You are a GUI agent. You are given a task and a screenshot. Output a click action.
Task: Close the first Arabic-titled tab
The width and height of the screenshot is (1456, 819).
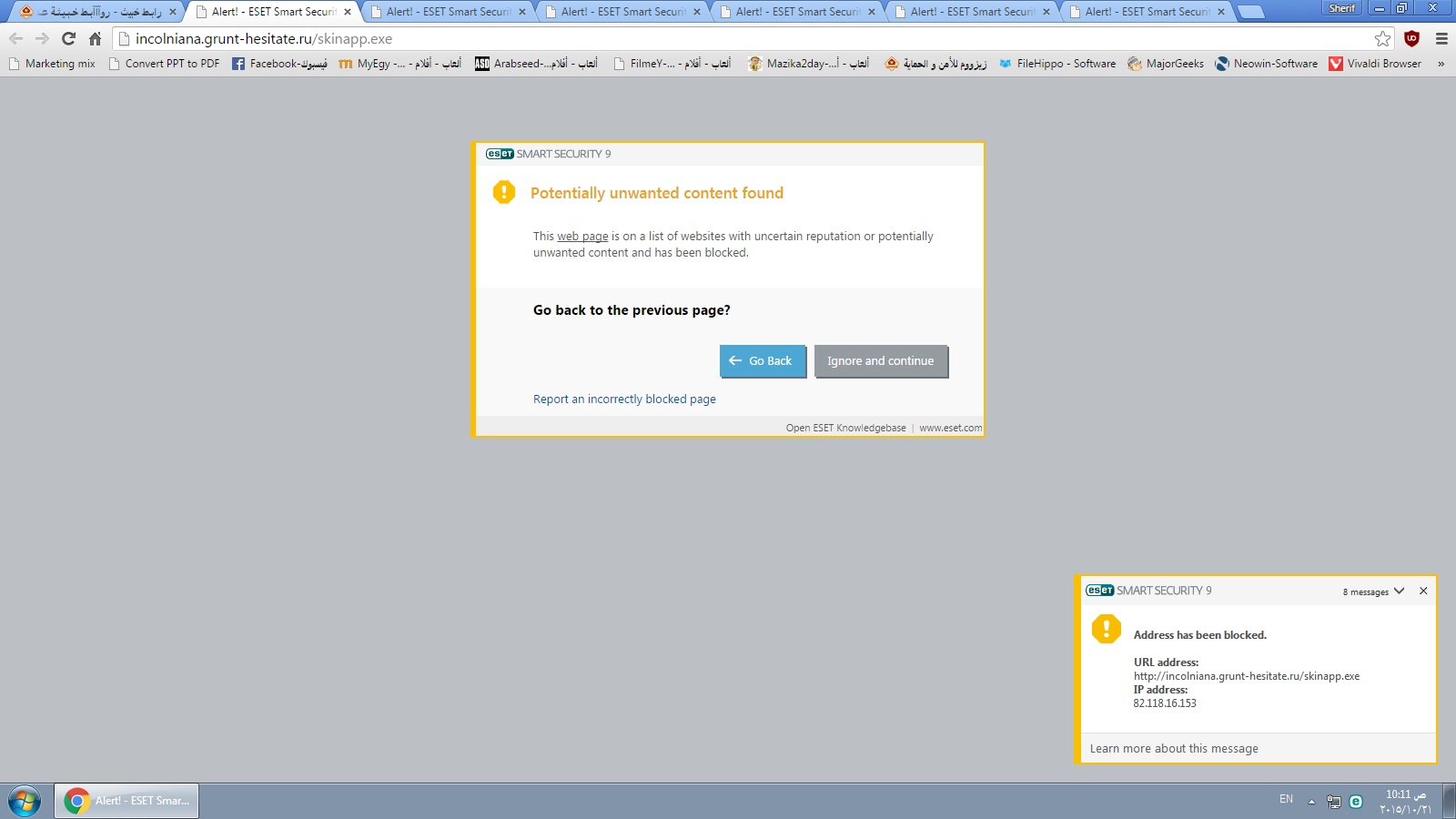click(173, 12)
